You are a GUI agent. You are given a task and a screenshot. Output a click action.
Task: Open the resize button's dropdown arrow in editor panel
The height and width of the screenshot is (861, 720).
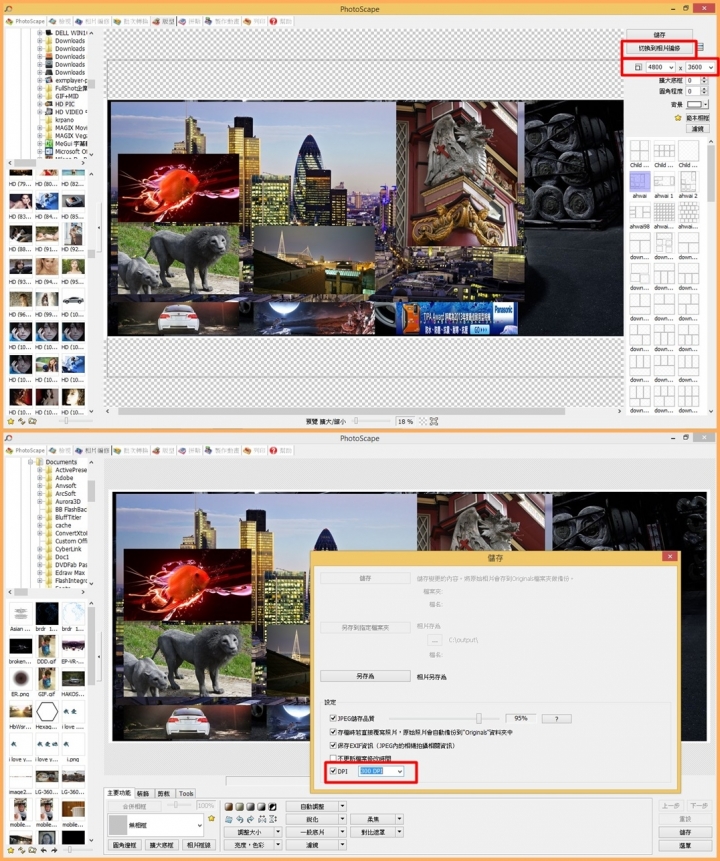click(x=278, y=832)
